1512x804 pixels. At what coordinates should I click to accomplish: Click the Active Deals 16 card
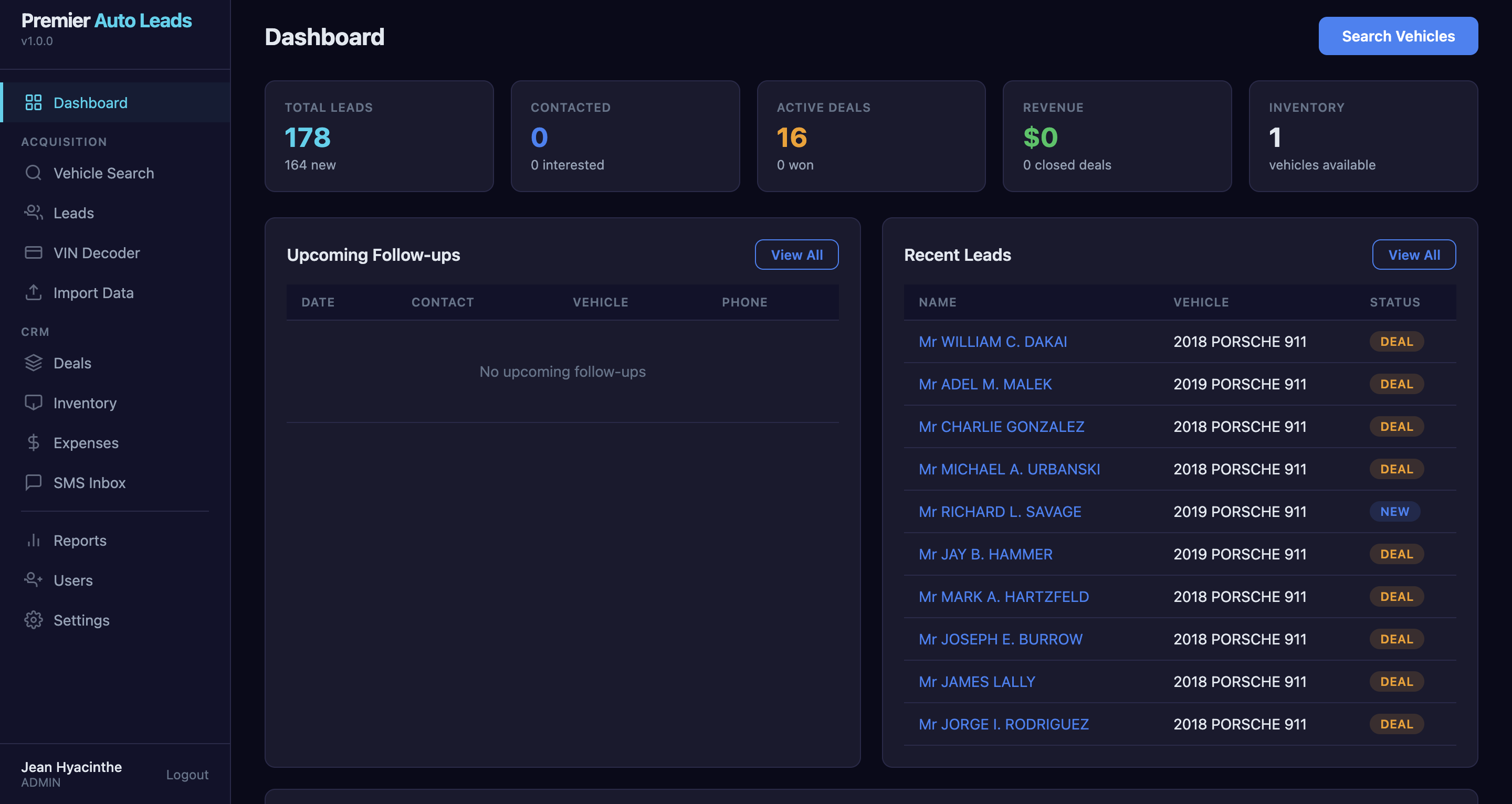(x=871, y=136)
